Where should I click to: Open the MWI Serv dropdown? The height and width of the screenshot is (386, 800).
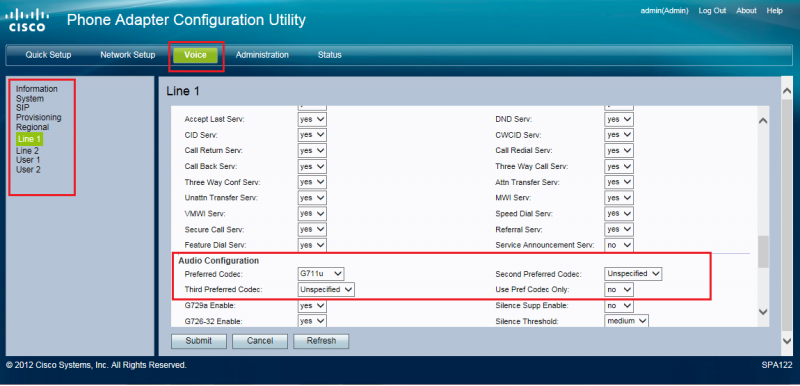619,198
